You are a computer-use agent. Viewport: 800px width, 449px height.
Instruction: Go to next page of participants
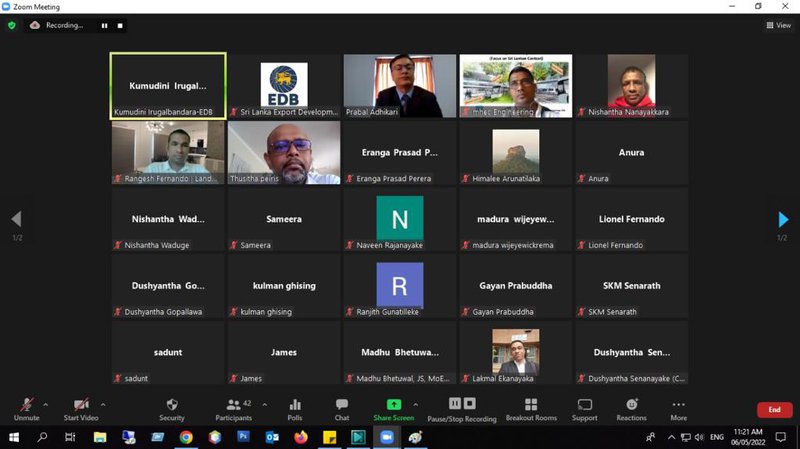click(783, 219)
